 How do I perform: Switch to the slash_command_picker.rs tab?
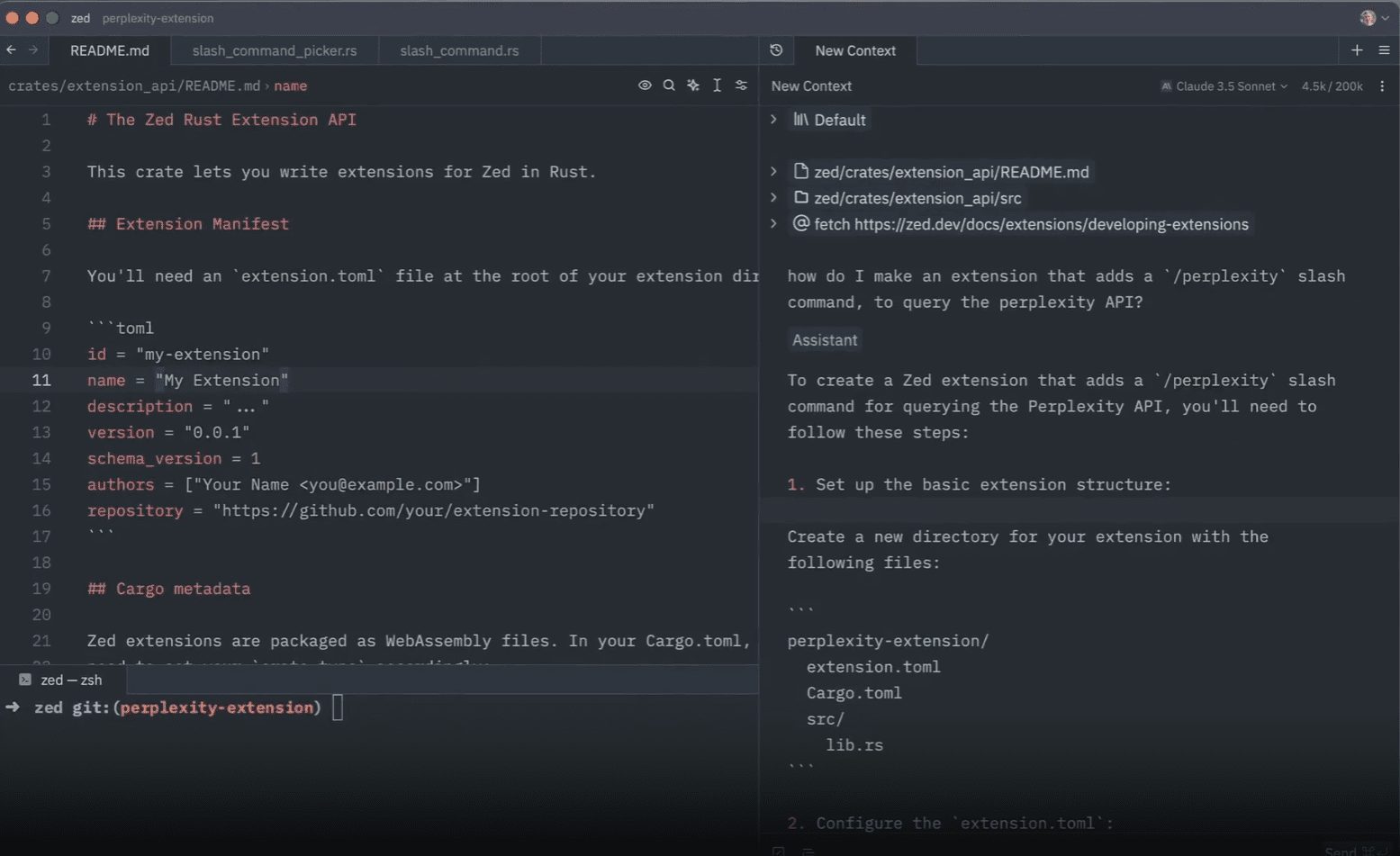[275, 50]
